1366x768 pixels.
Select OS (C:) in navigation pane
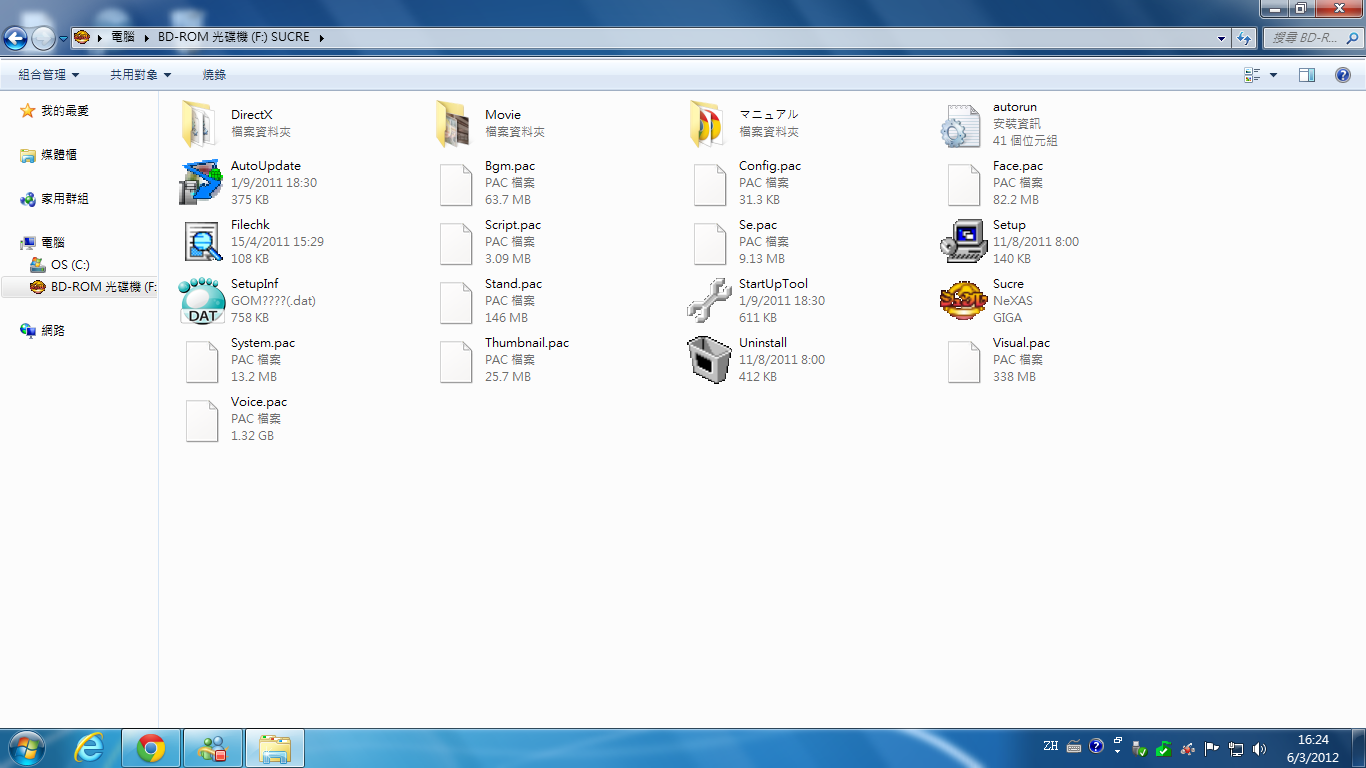tap(70, 265)
